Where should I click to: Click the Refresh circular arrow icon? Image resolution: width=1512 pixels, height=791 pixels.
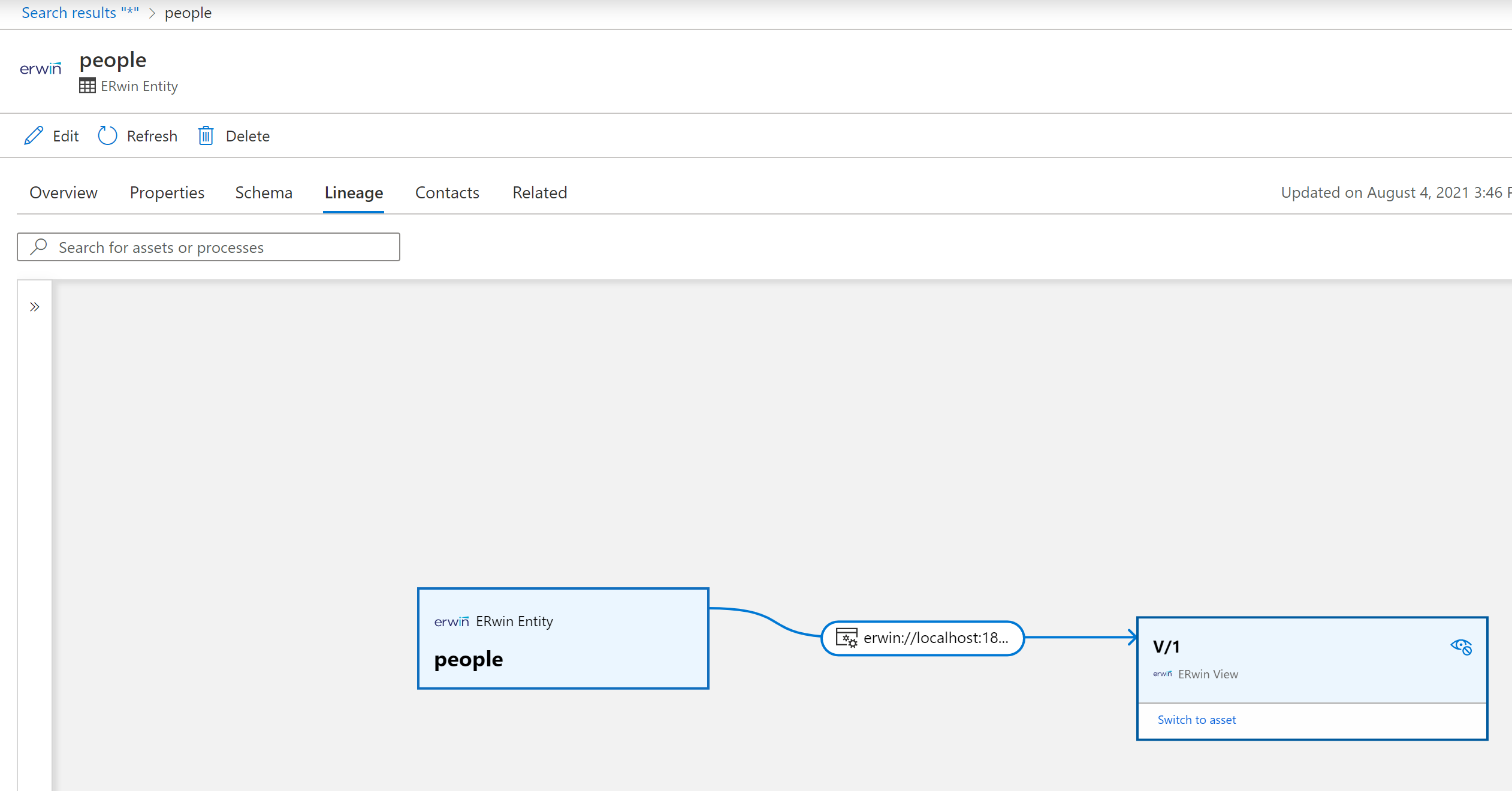coord(107,136)
